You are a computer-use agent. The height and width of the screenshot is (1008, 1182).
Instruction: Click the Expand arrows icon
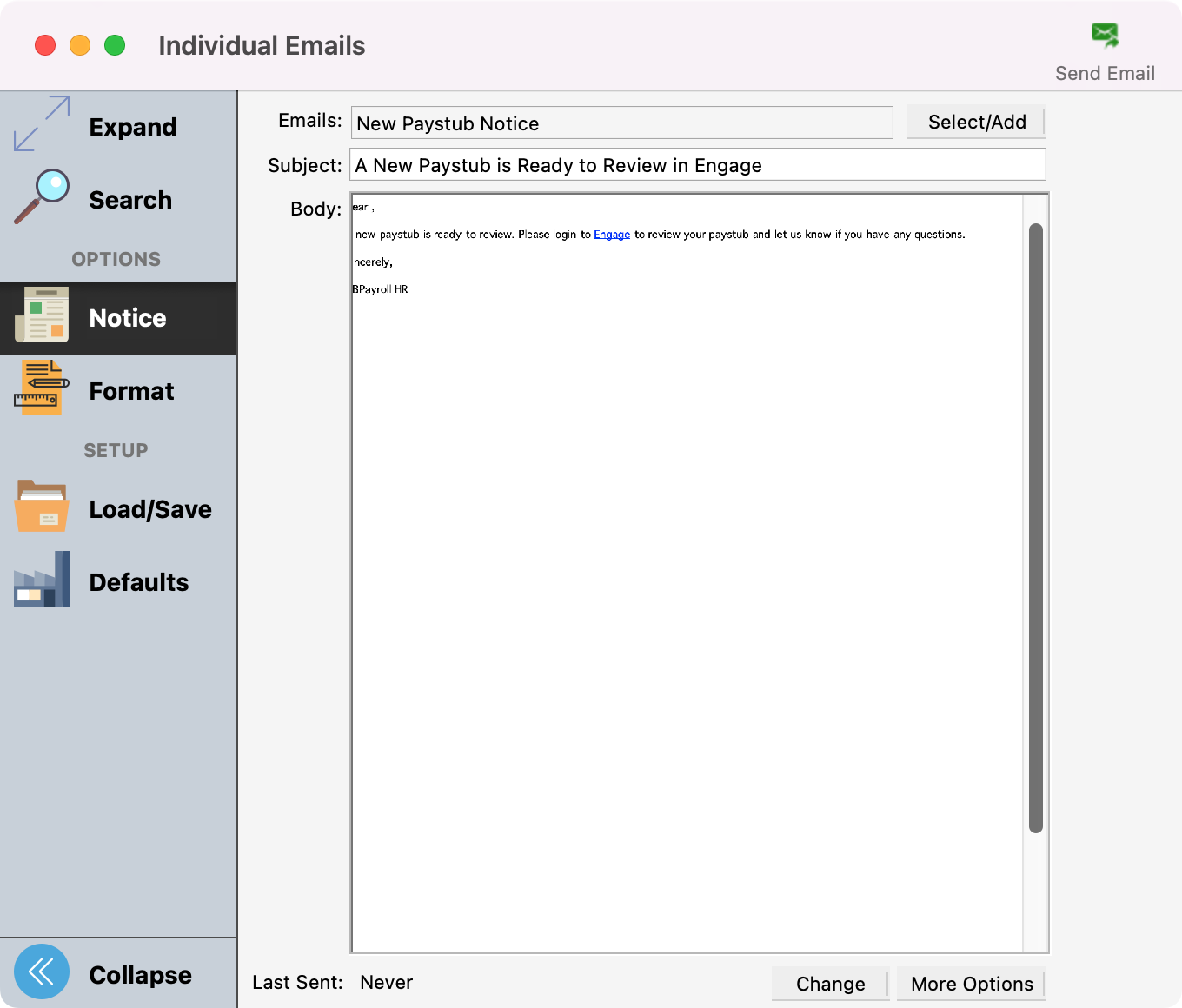[42, 124]
